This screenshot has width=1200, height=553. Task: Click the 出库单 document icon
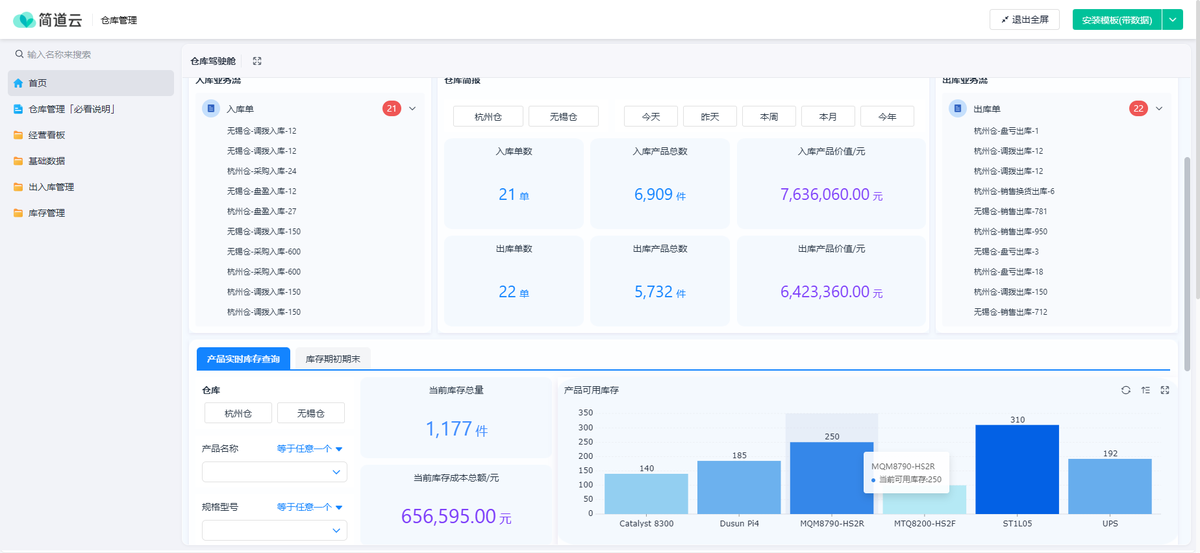tap(958, 108)
